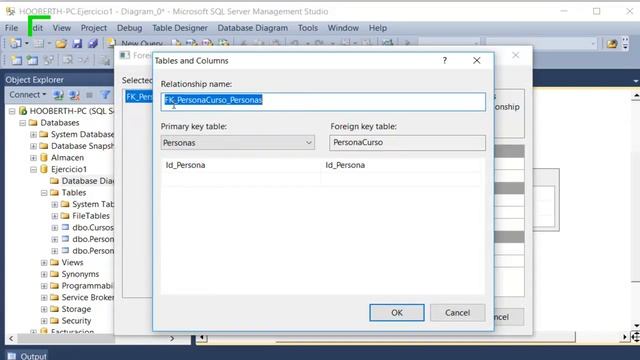Screen dimensions: 640x360
Task: Click the New Query toolbar button
Action: tap(135, 43)
